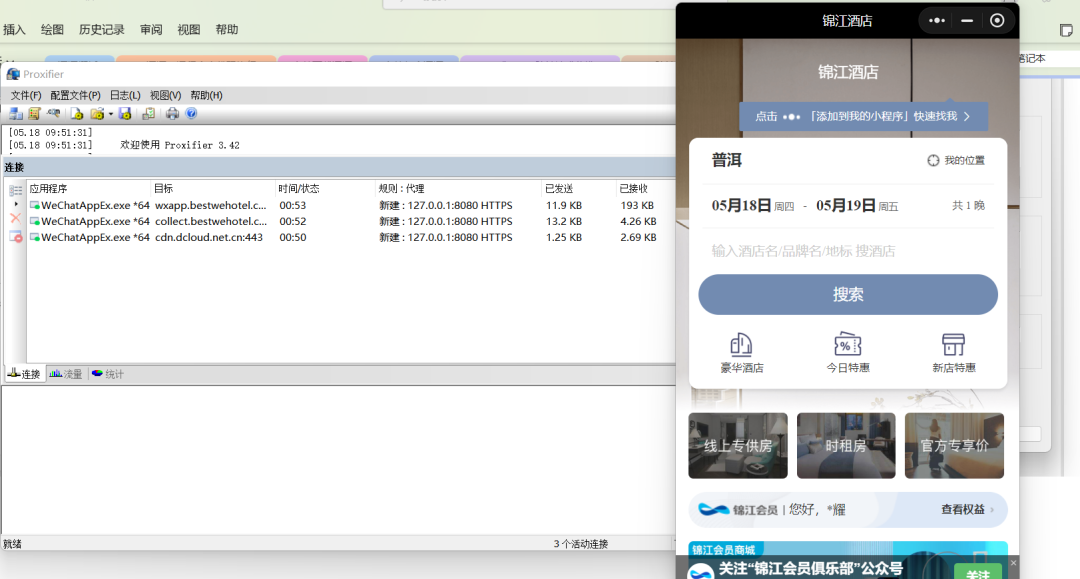Open the 配置文件(P) menu
1080x579 pixels.
pyautogui.click(x=75, y=95)
